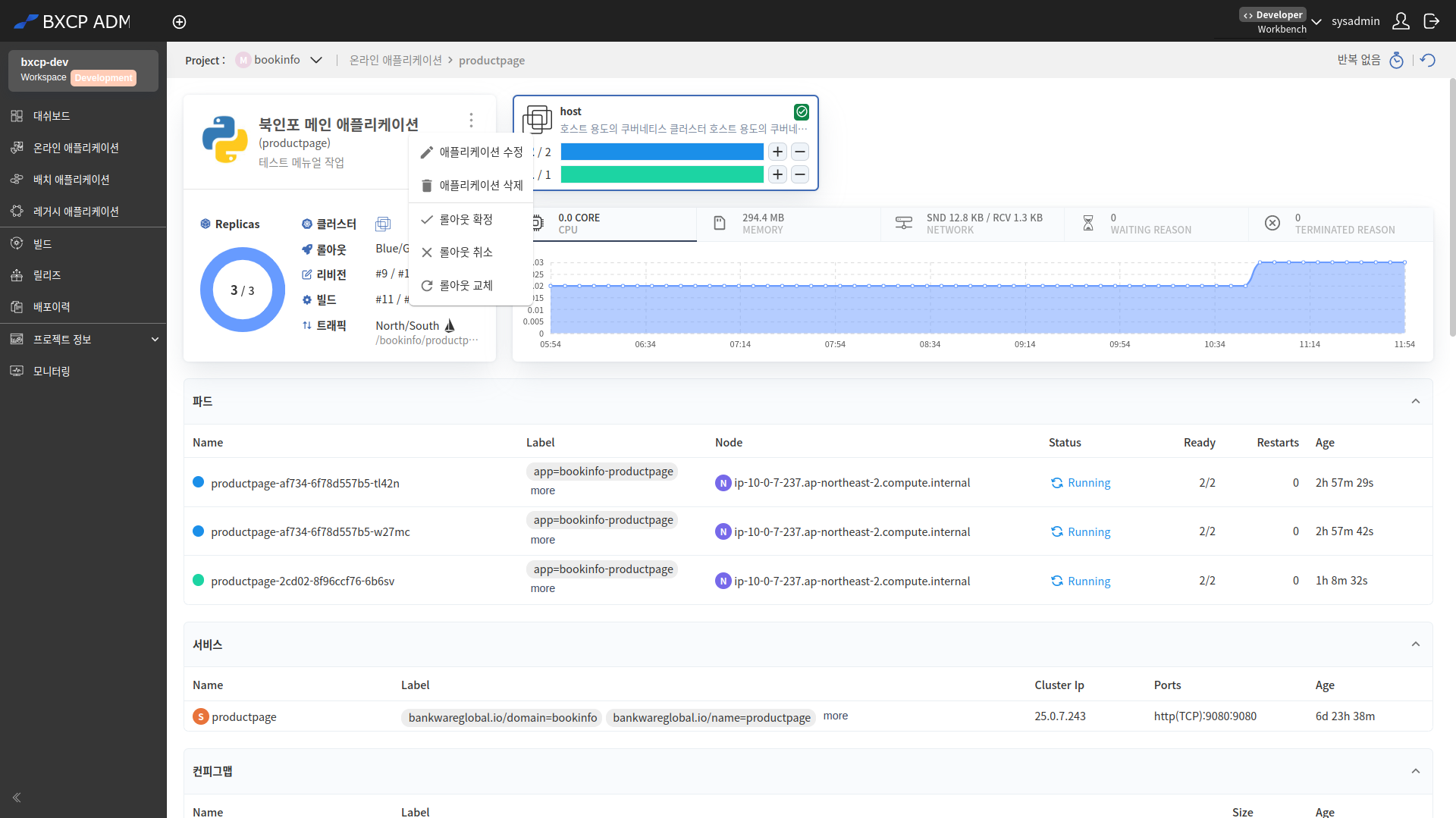1456x818 pixels.
Task: Open the productpage service row
Action: (808, 716)
